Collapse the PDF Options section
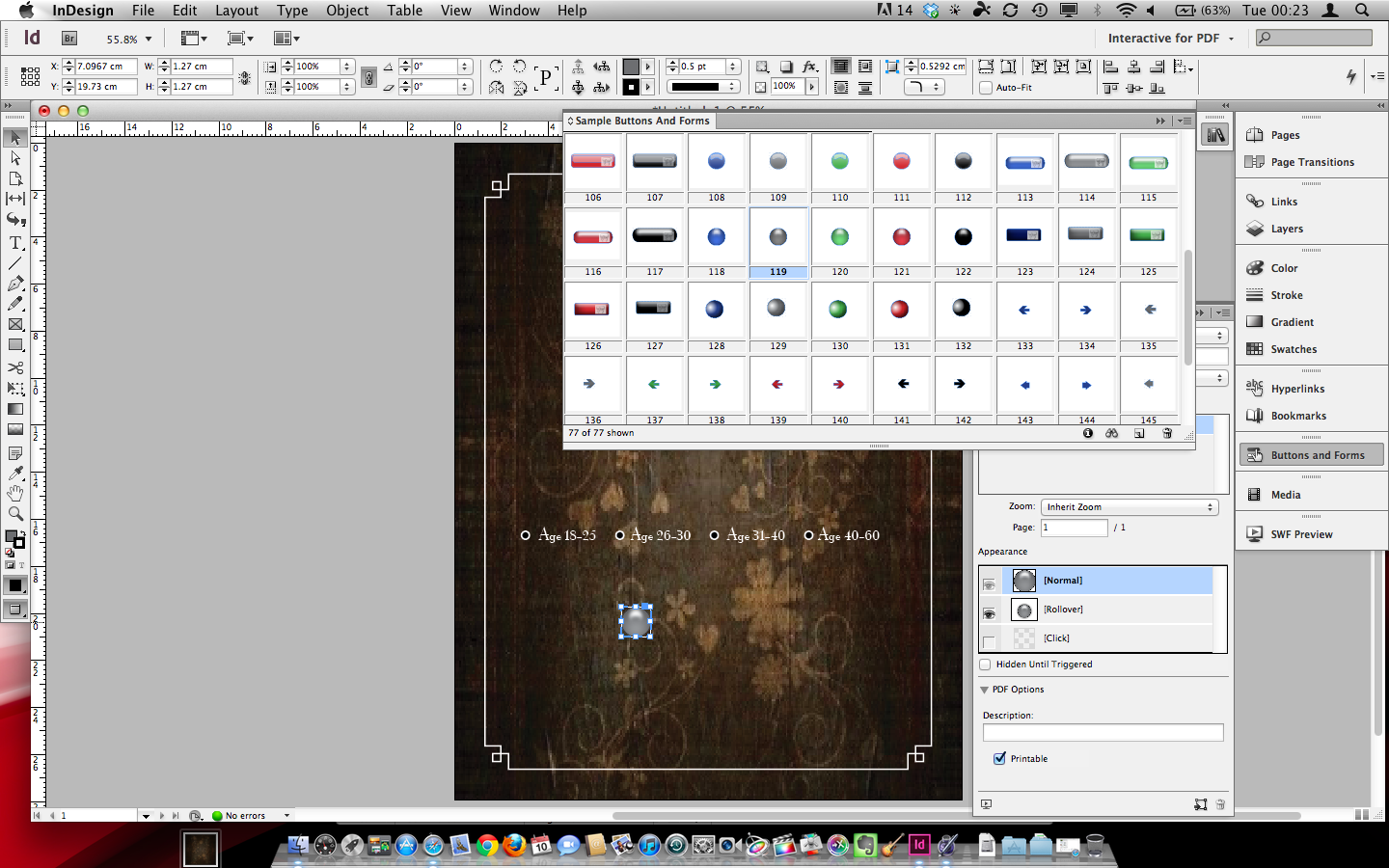 pos(985,690)
